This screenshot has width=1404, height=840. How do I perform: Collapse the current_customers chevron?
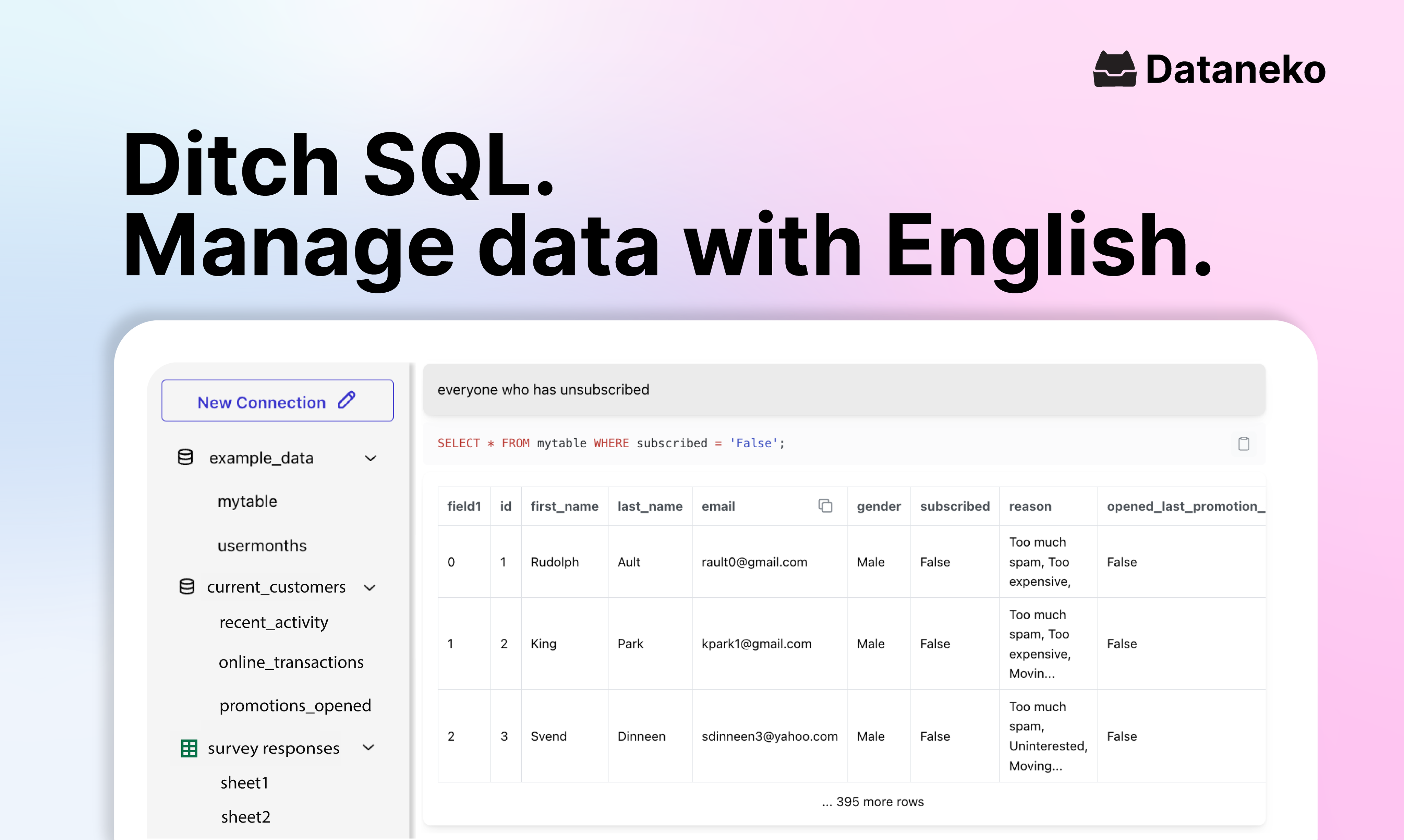[x=370, y=587]
